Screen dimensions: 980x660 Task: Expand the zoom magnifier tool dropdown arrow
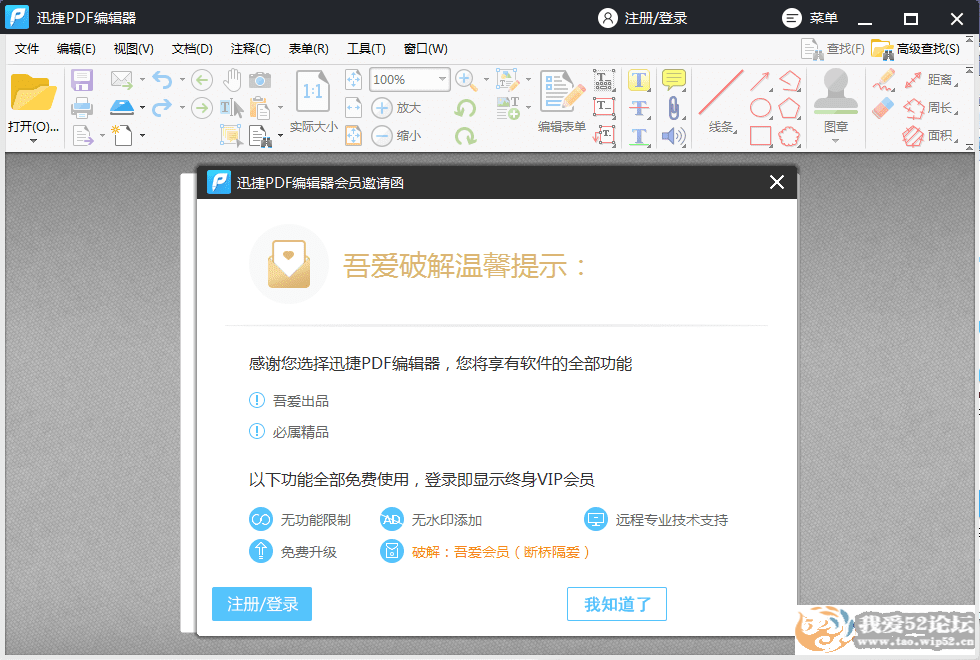[486, 80]
